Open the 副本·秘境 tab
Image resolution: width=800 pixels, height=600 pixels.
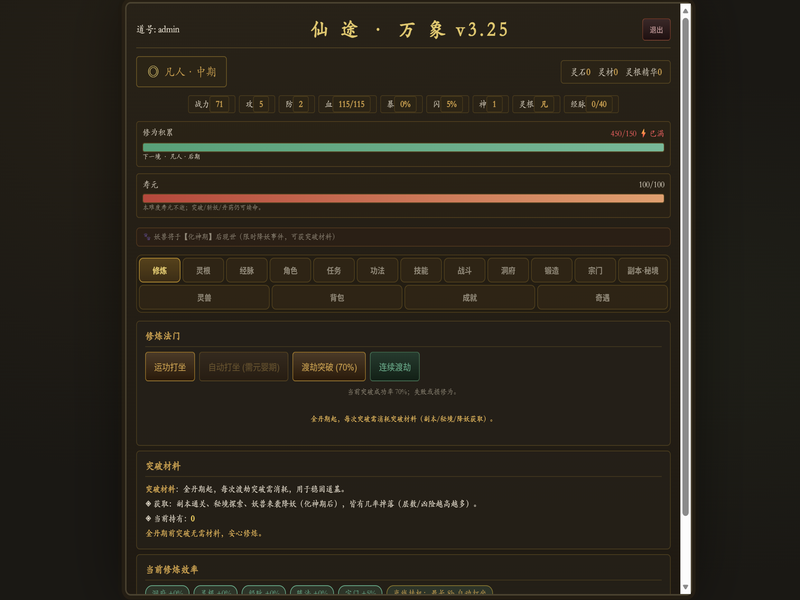(643, 270)
